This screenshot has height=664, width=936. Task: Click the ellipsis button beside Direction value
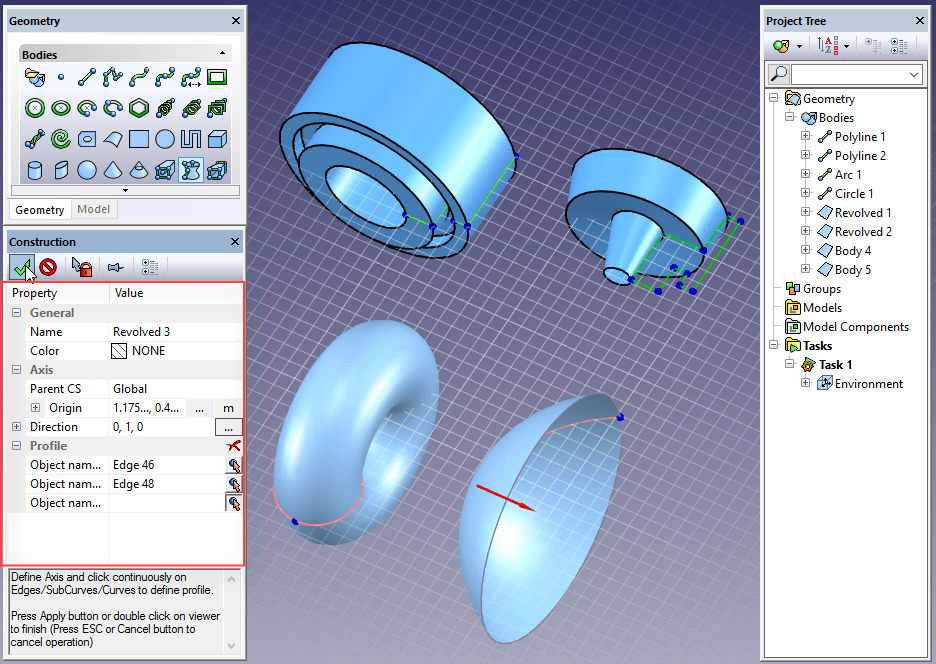(229, 427)
